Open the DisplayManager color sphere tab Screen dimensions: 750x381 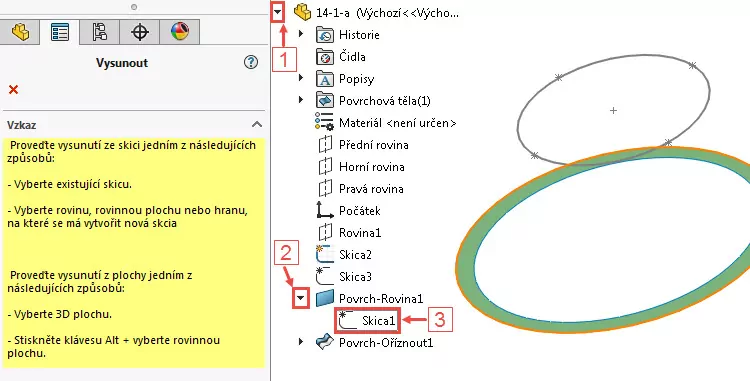179,33
